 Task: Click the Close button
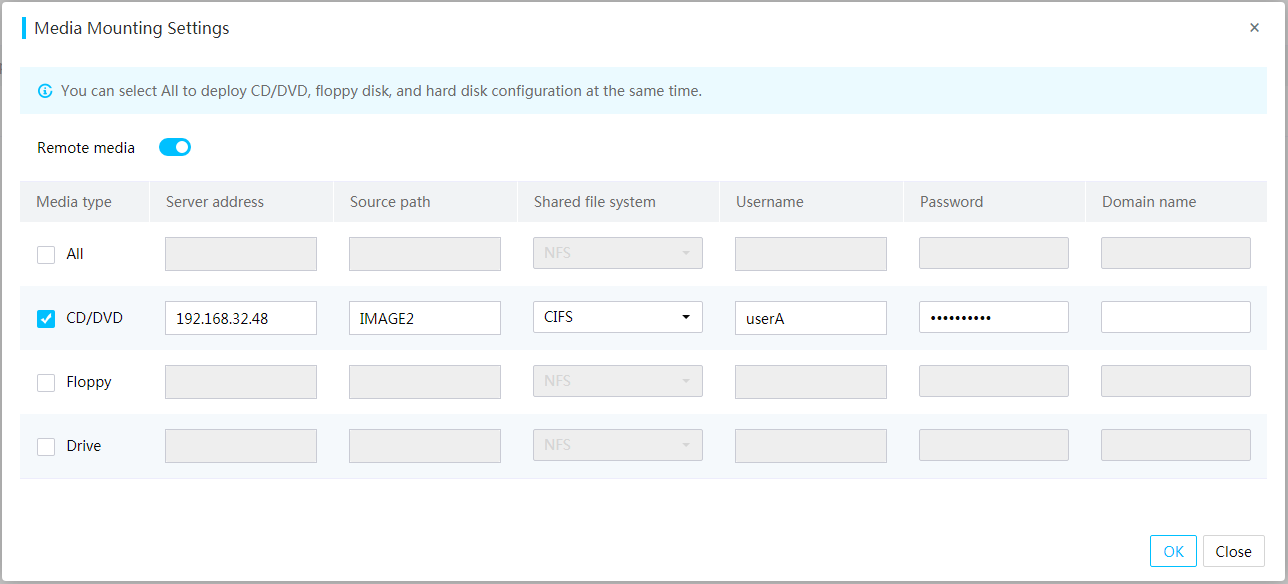pos(1234,551)
